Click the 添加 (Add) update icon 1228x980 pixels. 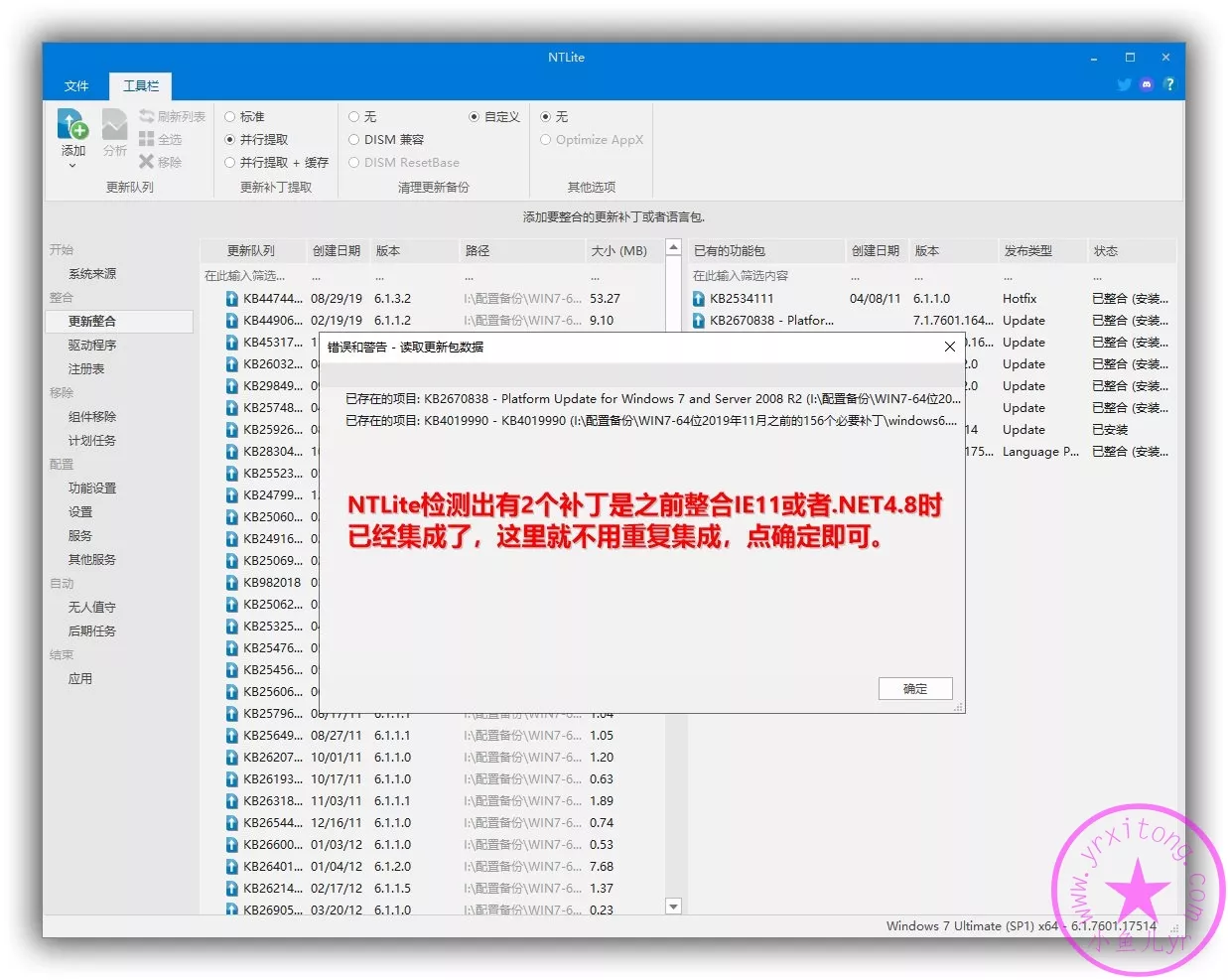pyautogui.click(x=73, y=125)
